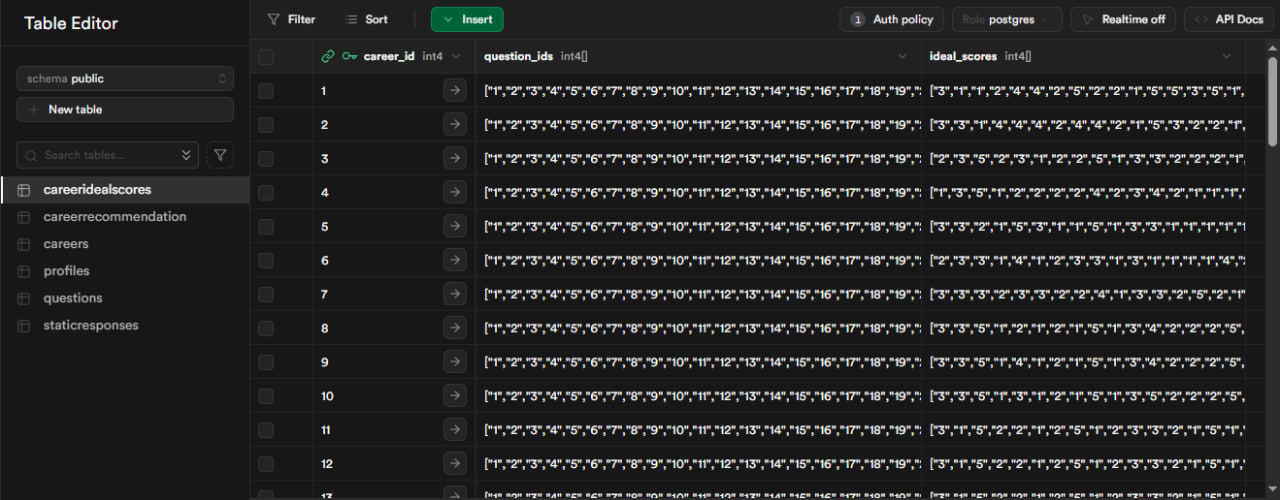Open the Insert dropdown button
1280x500 pixels.
pyautogui.click(x=467, y=19)
